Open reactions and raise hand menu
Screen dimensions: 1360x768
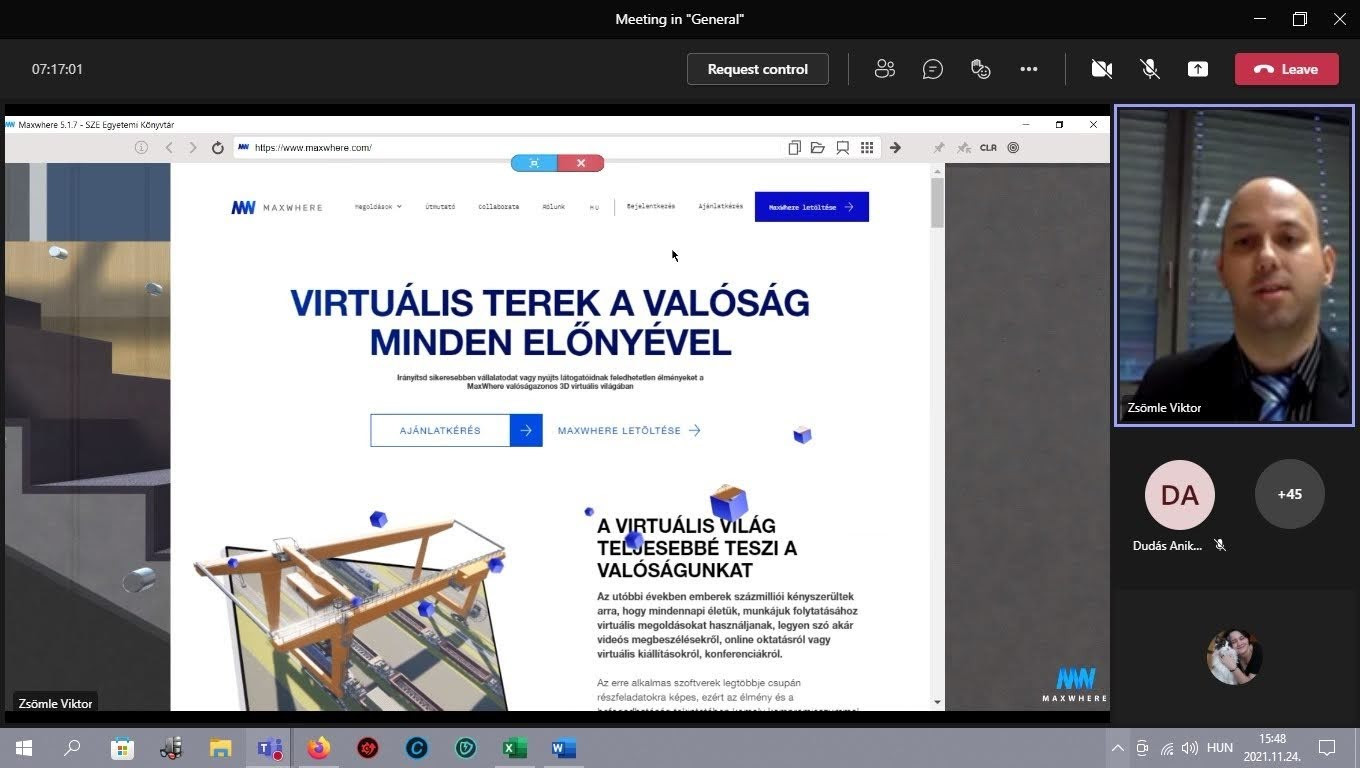tap(980, 69)
